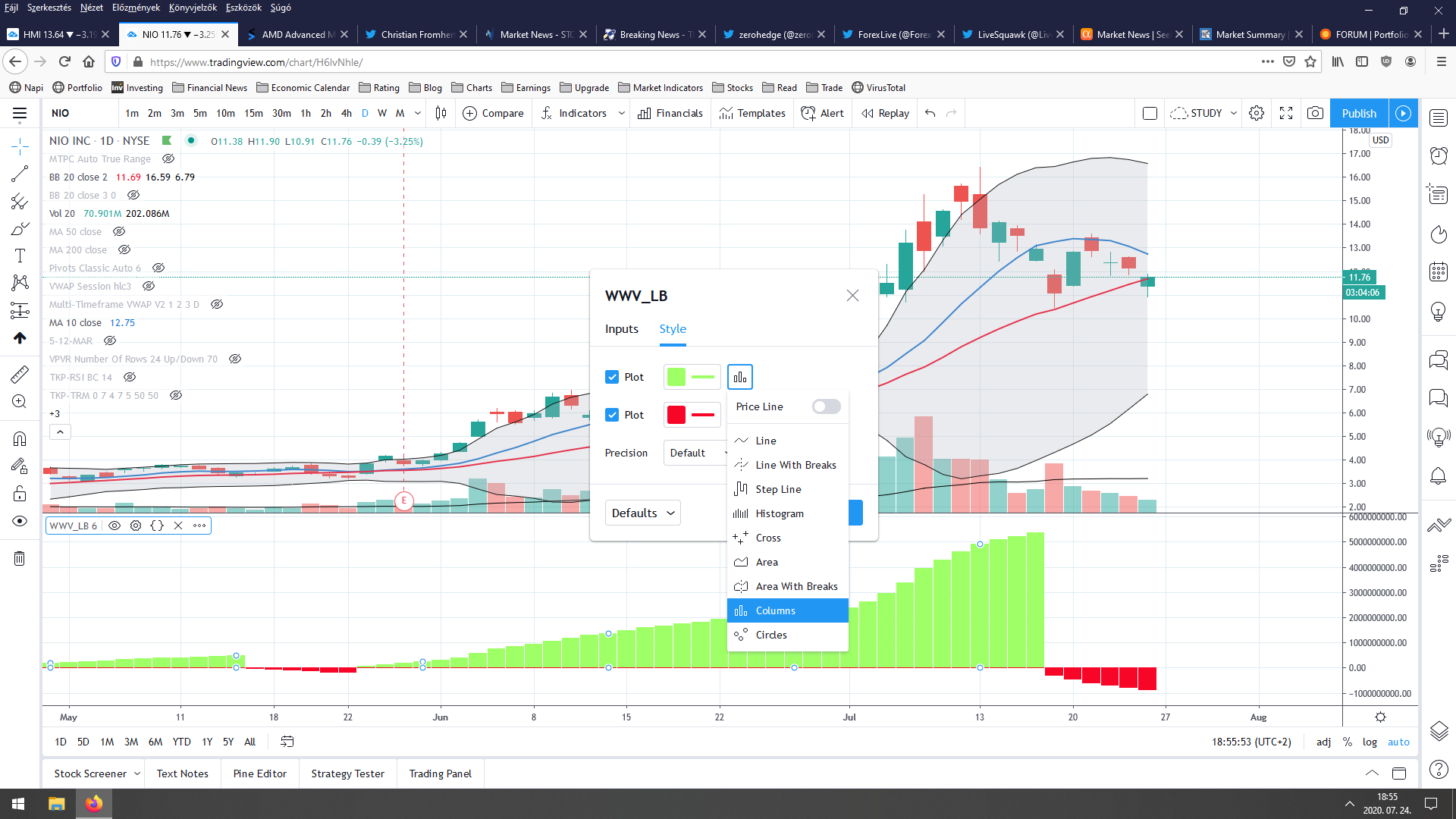Select the trend line drawing tool
The image size is (1456, 819).
[20, 174]
